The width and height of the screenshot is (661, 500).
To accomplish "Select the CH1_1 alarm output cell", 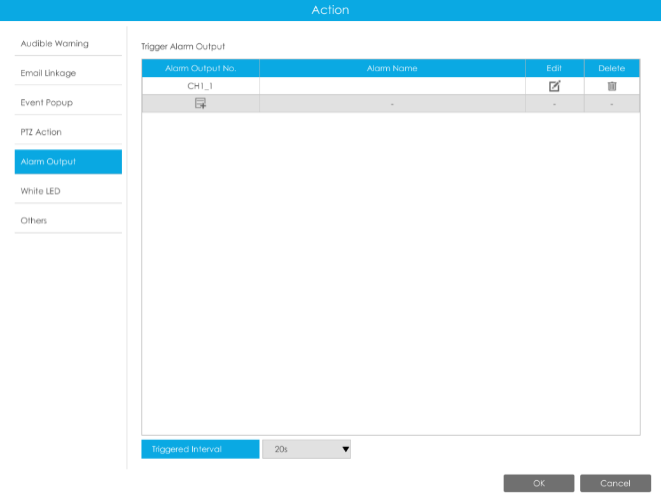I will (x=200, y=86).
